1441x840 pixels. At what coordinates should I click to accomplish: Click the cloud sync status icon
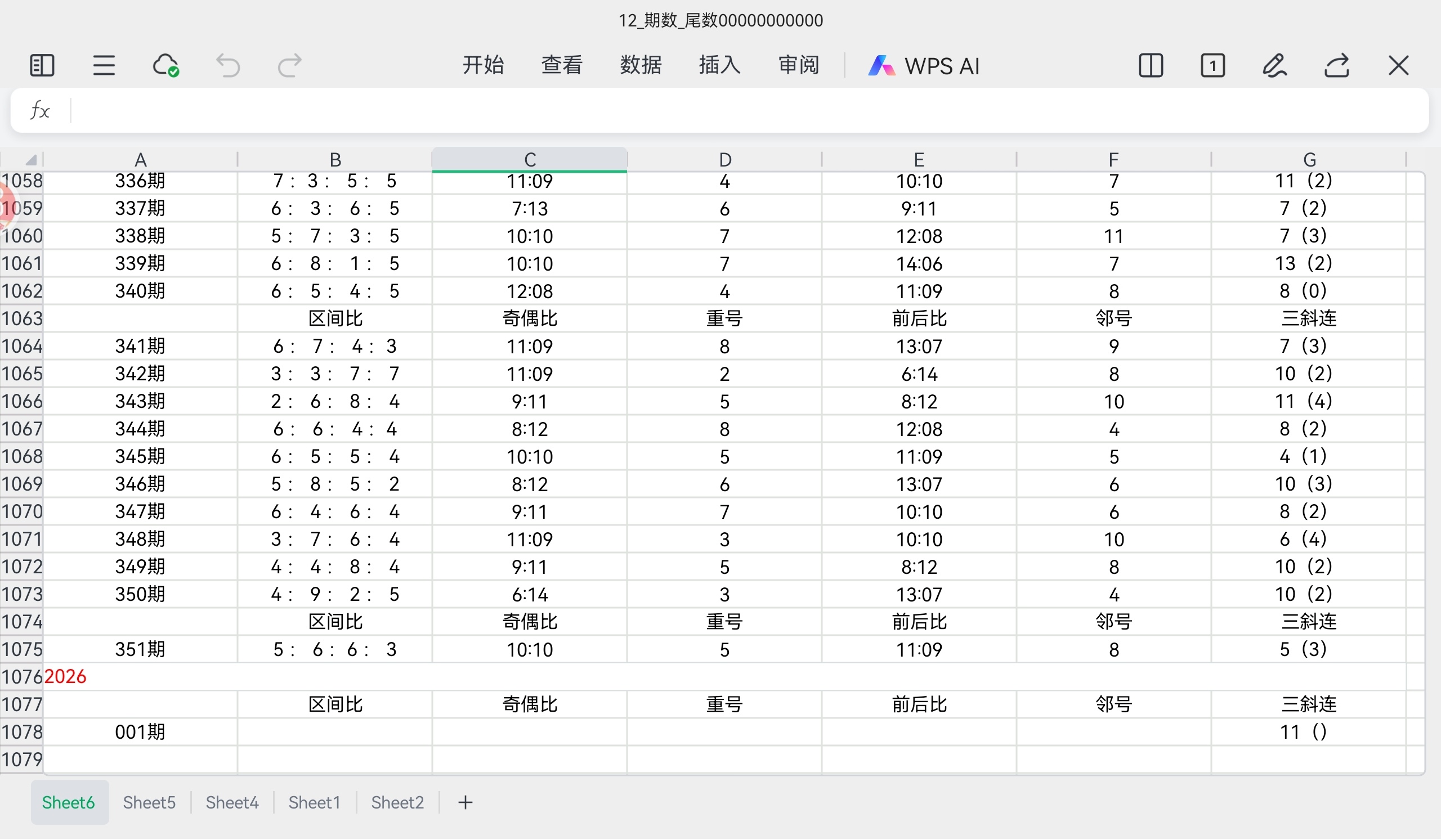(x=166, y=65)
